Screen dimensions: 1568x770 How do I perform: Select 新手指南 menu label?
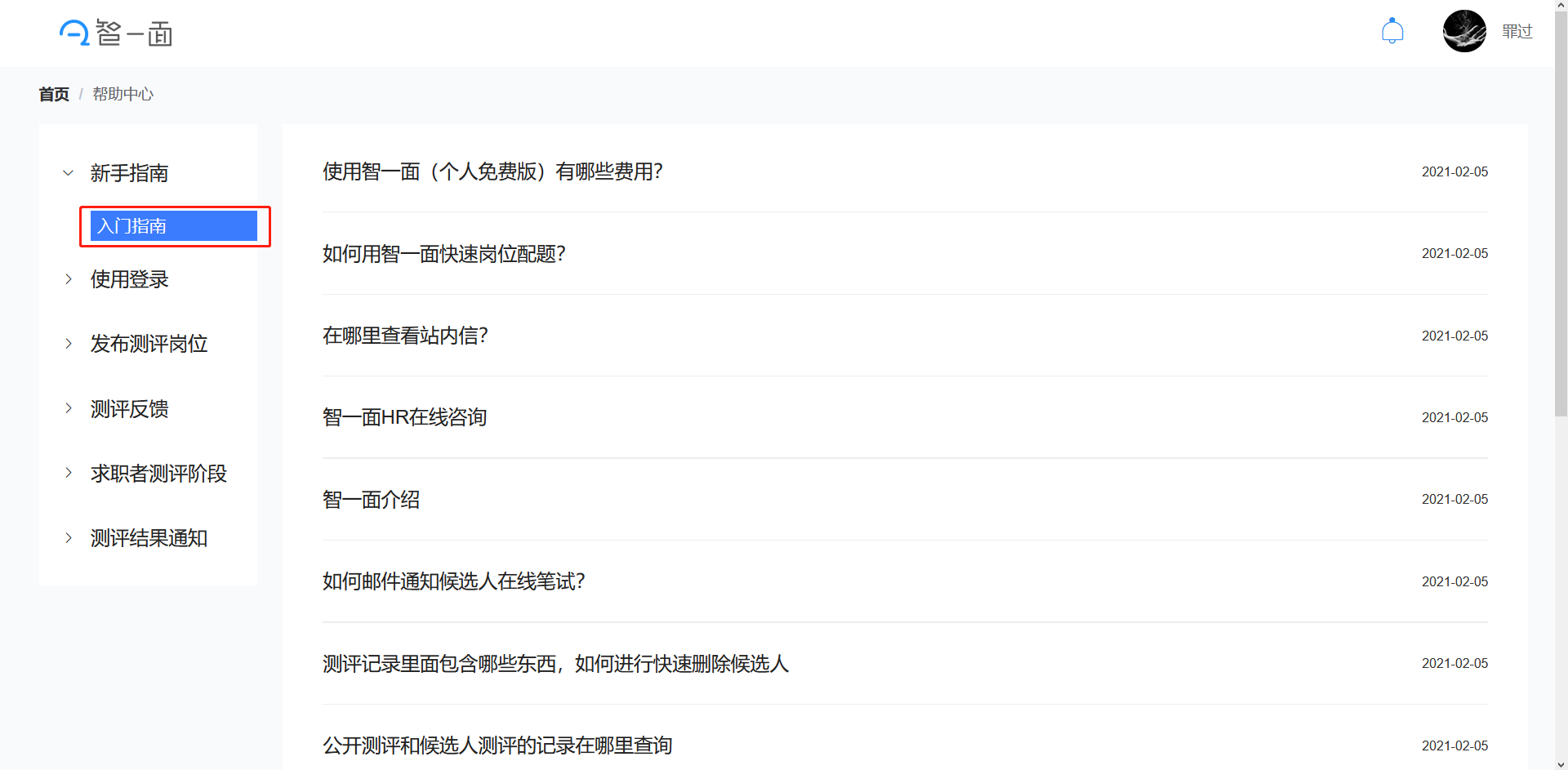(129, 173)
